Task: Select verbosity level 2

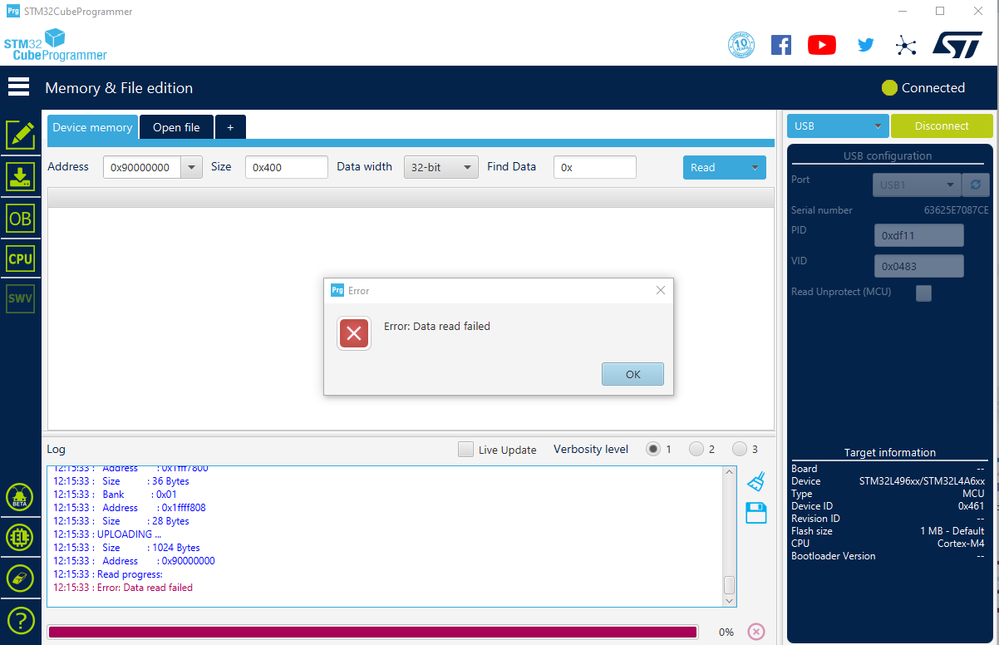Action: coord(696,449)
